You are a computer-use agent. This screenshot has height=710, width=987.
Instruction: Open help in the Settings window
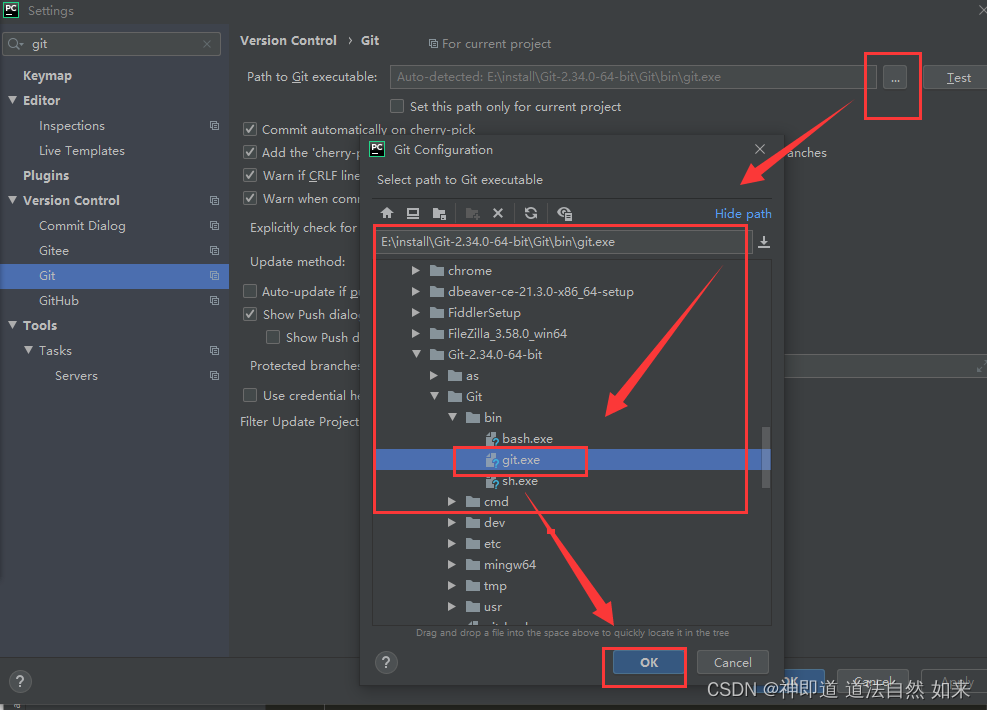(x=20, y=681)
